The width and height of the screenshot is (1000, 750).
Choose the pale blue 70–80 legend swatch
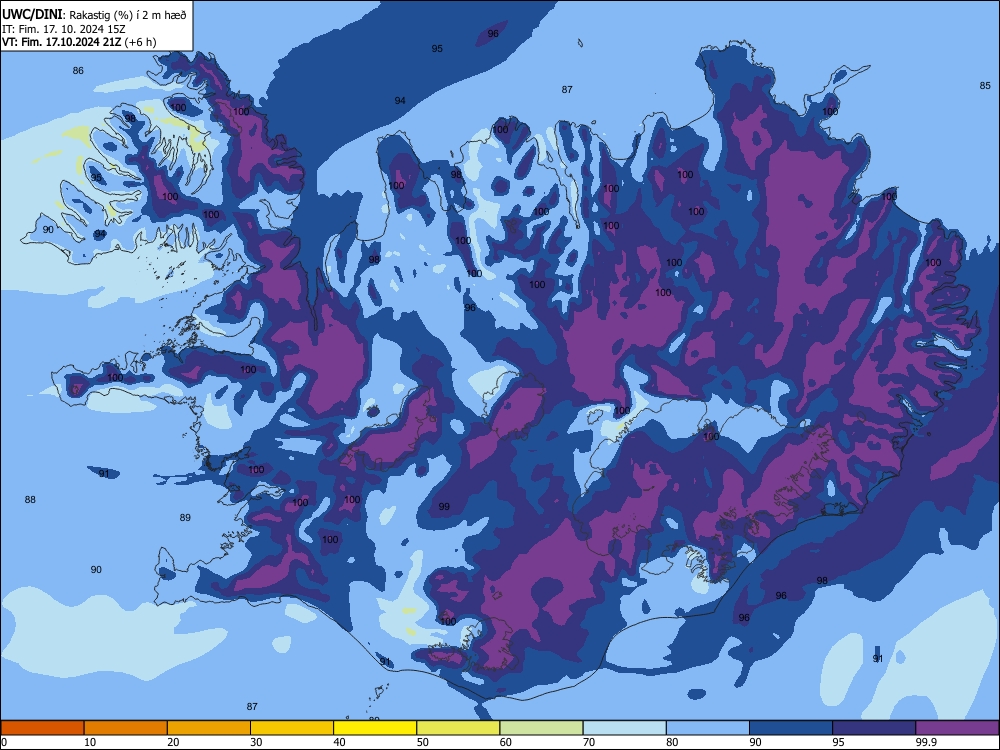click(x=624, y=728)
